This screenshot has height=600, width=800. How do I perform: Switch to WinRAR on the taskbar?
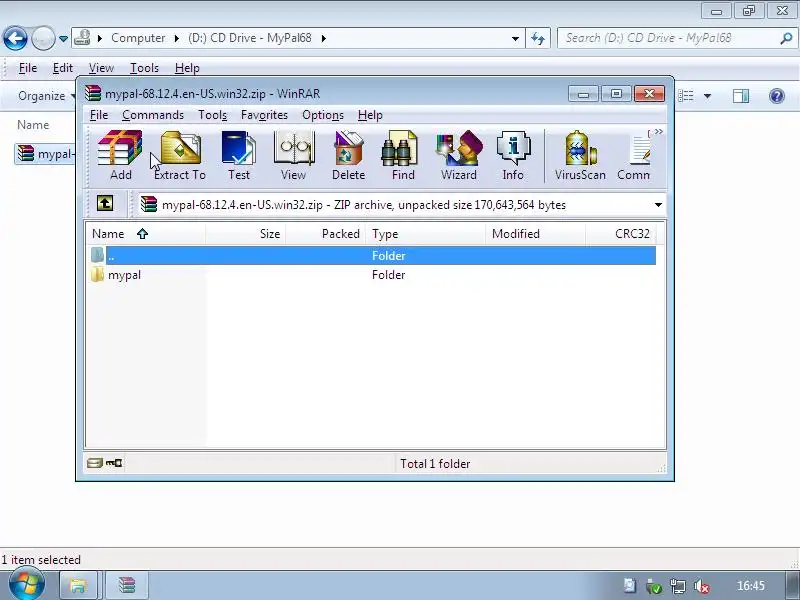[127, 585]
